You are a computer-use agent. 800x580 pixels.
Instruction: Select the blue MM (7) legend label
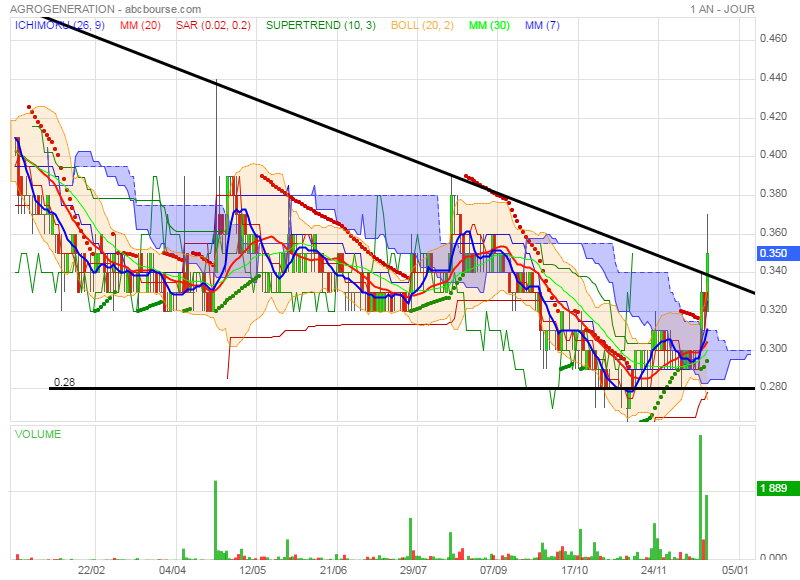tap(542, 26)
